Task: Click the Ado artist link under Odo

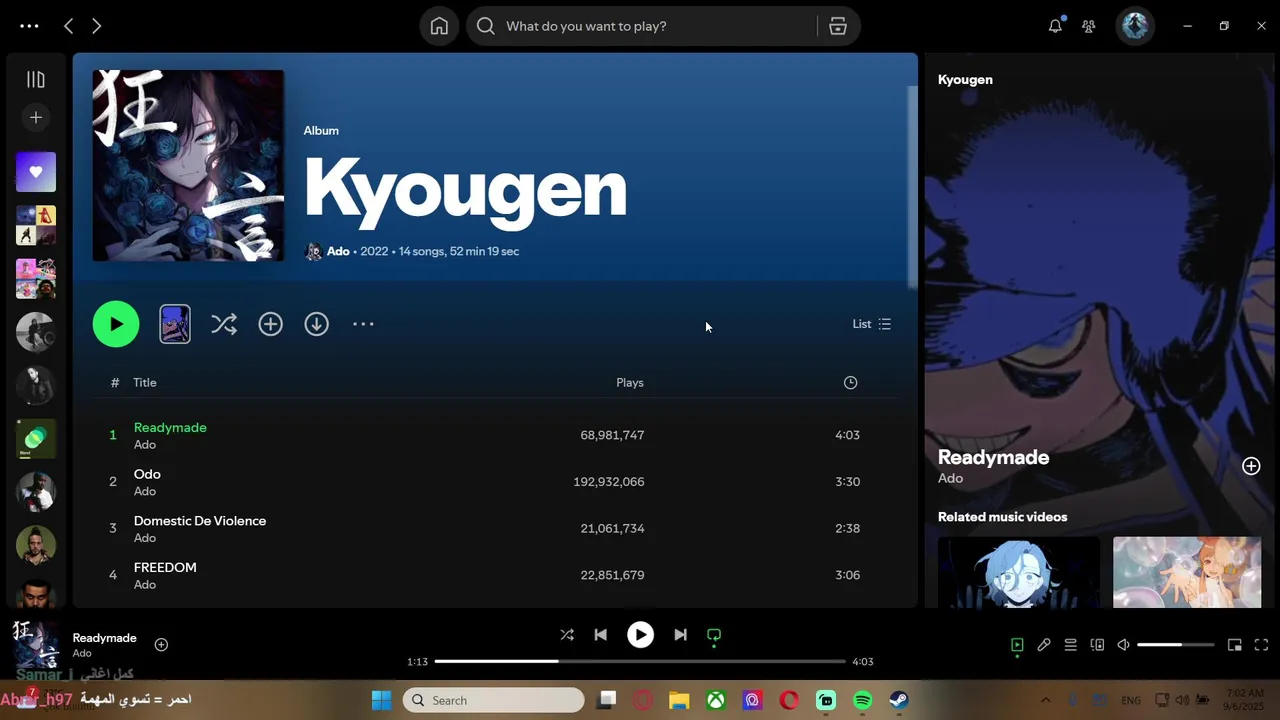Action: tap(145, 491)
